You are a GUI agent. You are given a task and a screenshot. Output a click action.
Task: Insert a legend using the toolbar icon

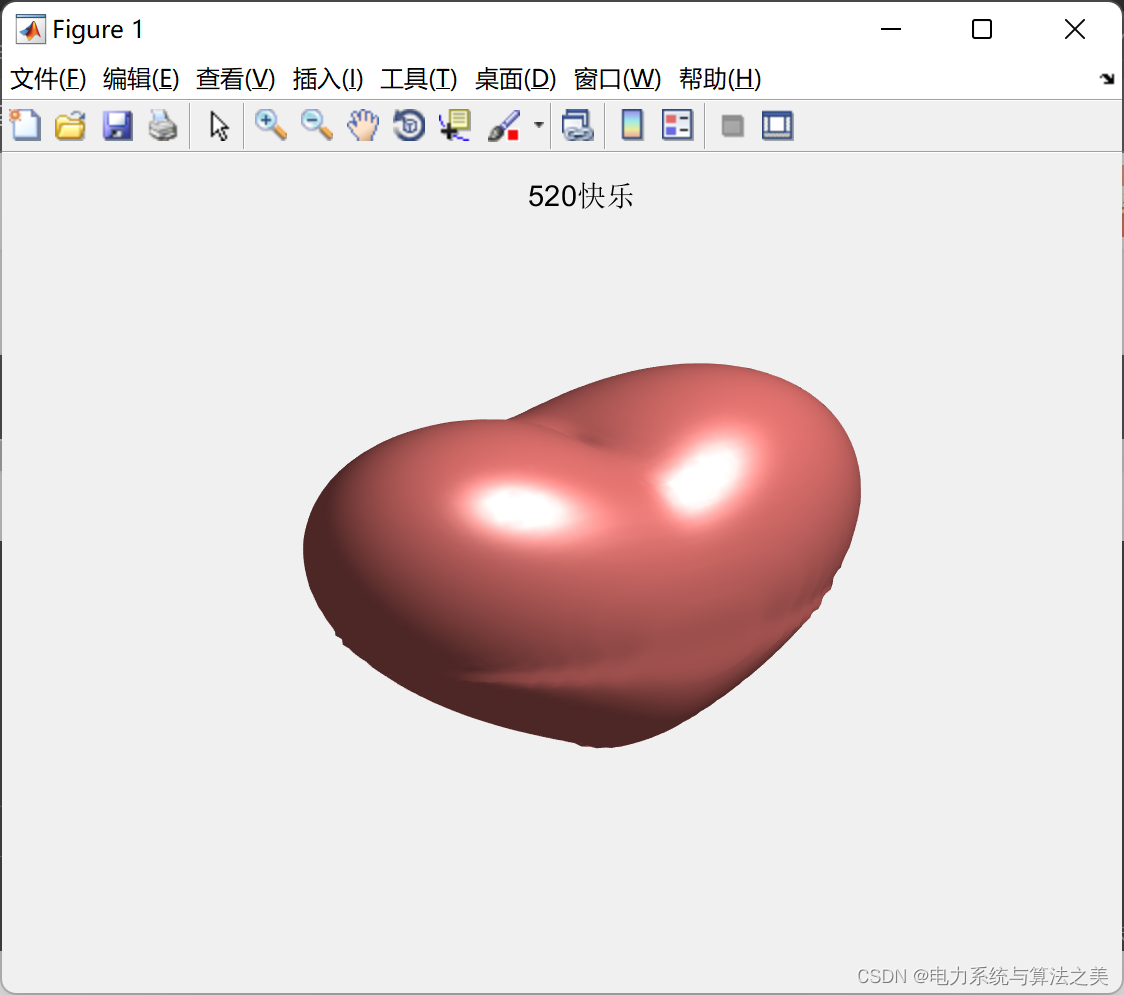pos(677,125)
